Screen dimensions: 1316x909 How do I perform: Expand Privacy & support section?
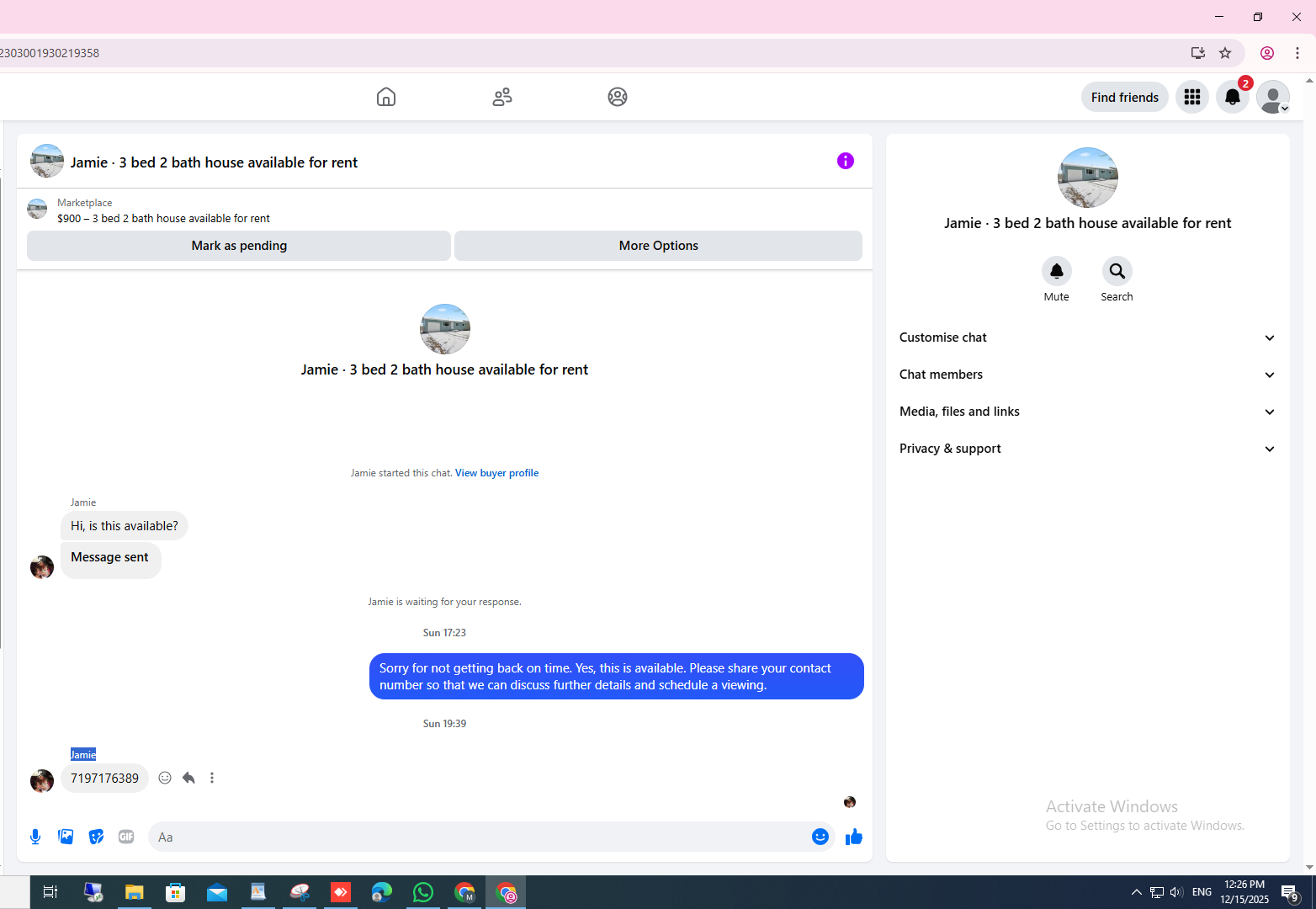[1088, 449]
